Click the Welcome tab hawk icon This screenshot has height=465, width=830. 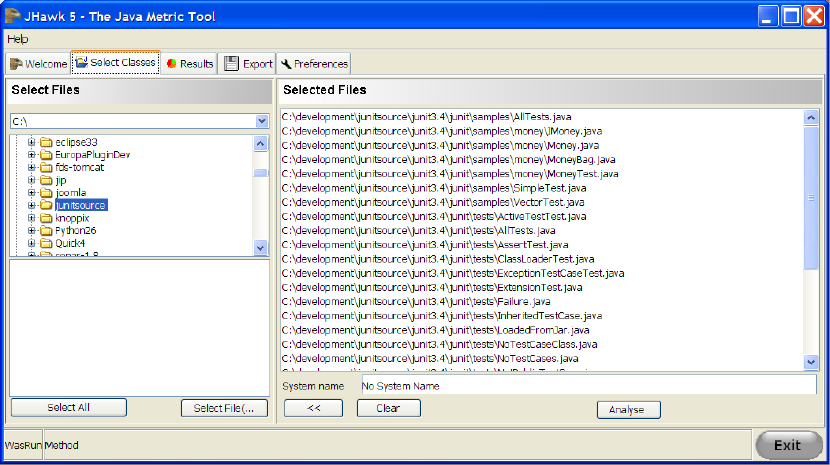coord(16,64)
